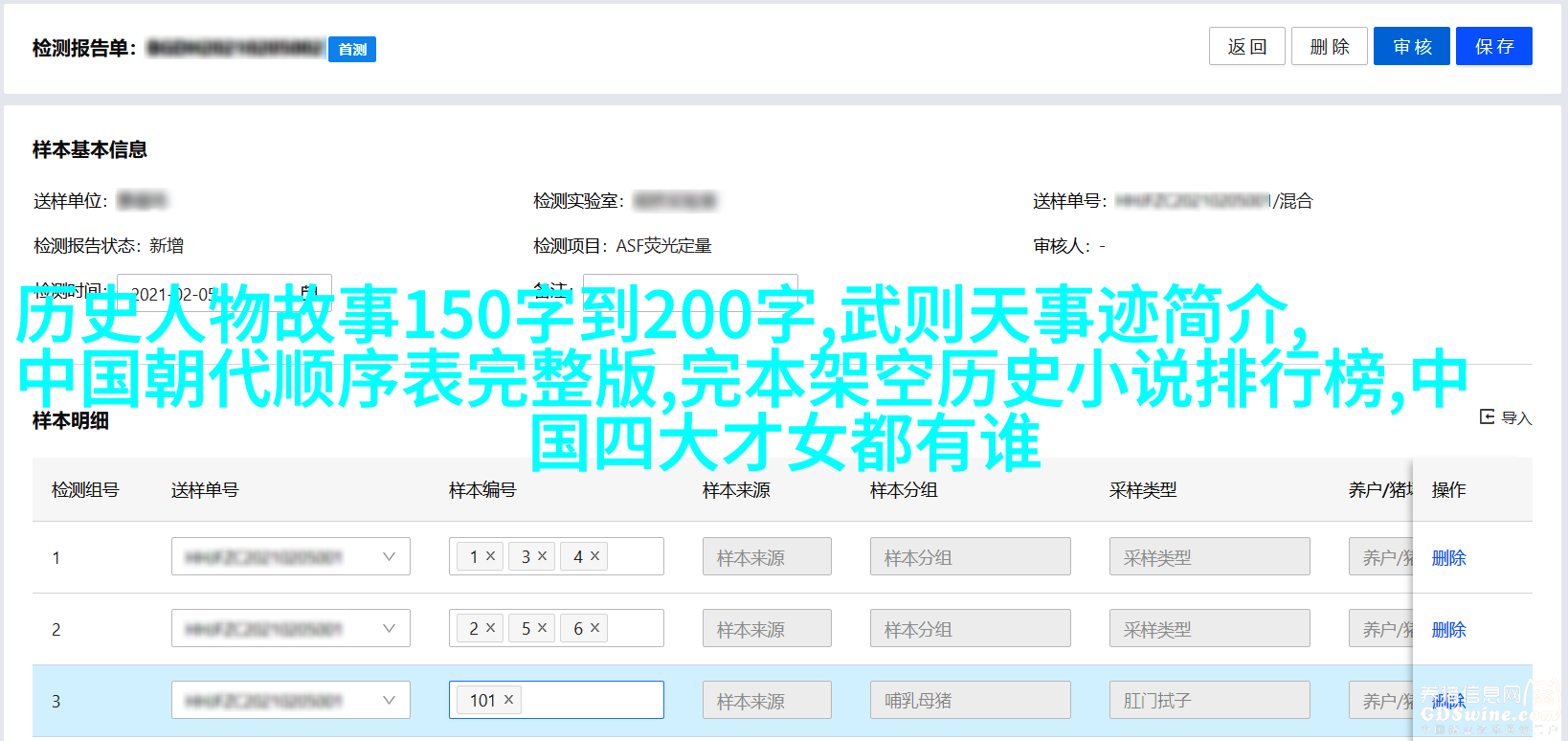Click the blue 审核 button
This screenshot has height=741, width=1568.
pyautogui.click(x=1412, y=46)
